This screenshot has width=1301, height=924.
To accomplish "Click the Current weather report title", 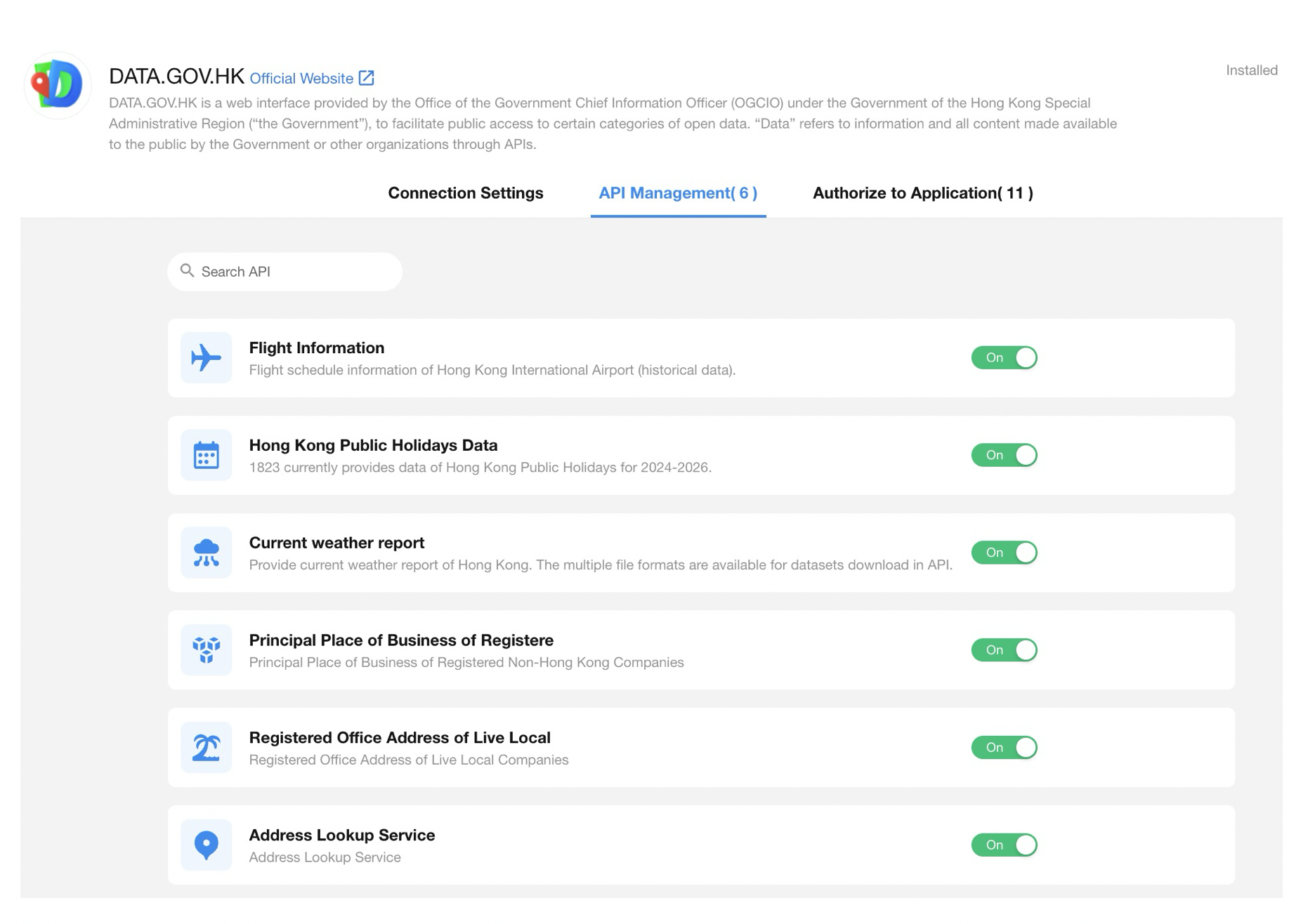I will tap(336, 543).
